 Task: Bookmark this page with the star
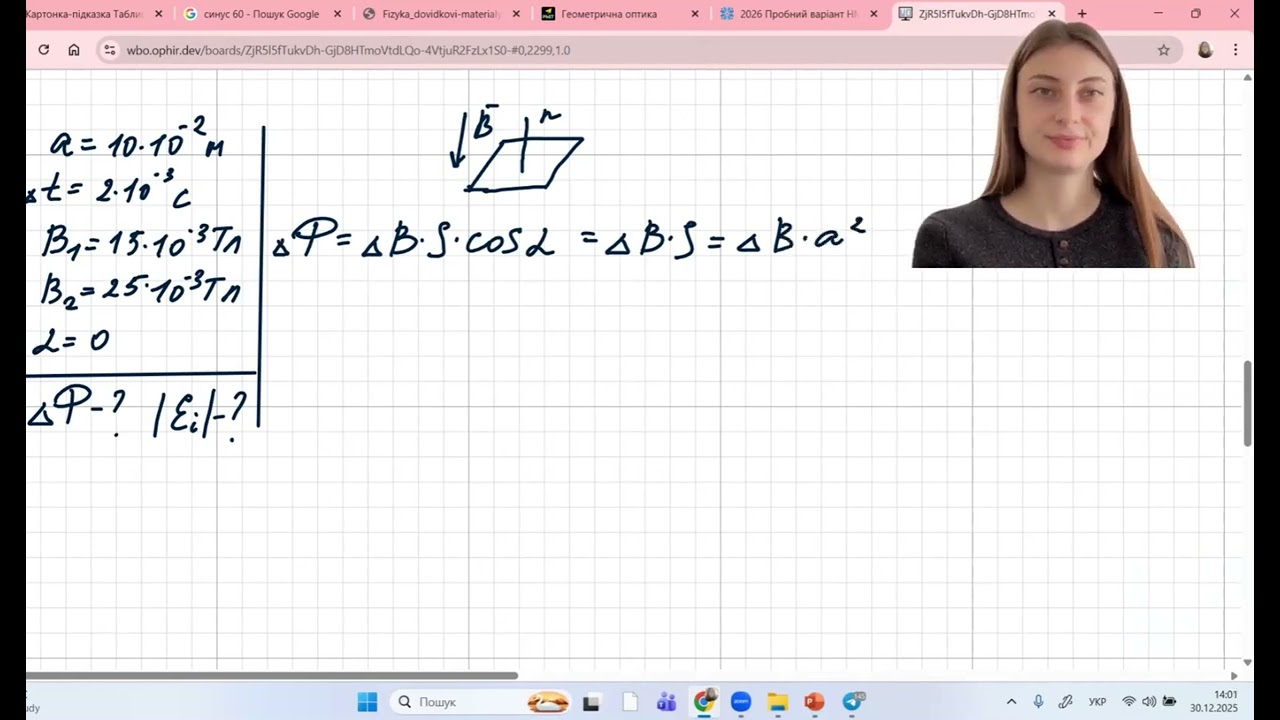click(1163, 50)
